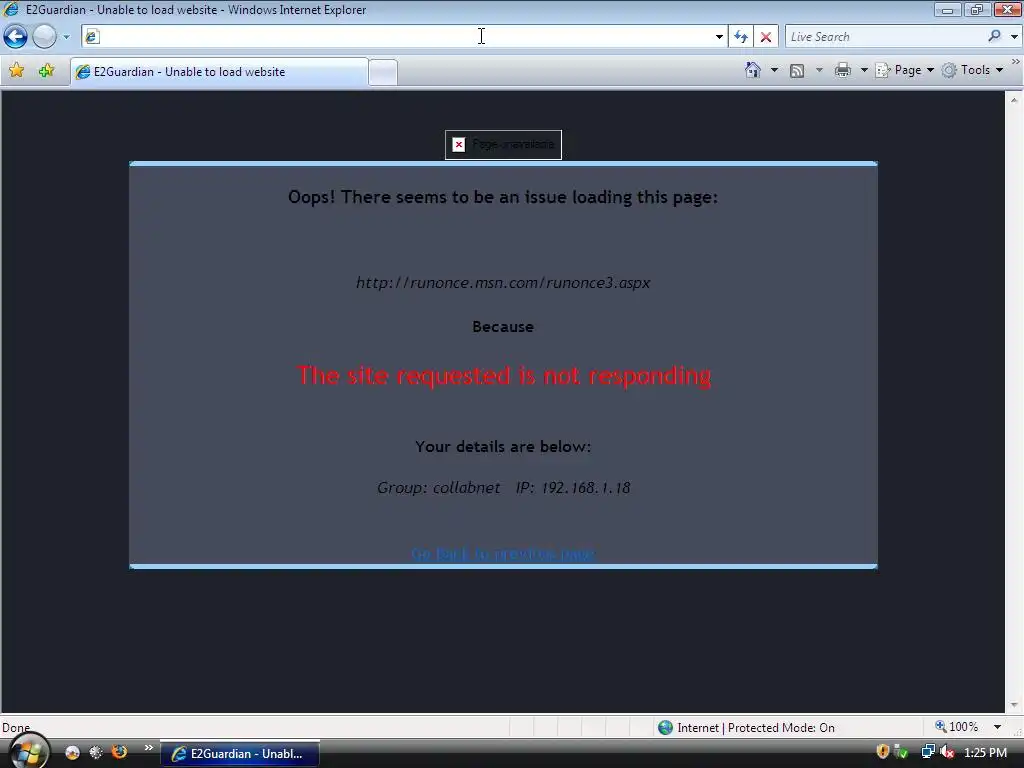Click the Add to Favorites star-plus icon
1024x768 pixels.
tap(46, 70)
